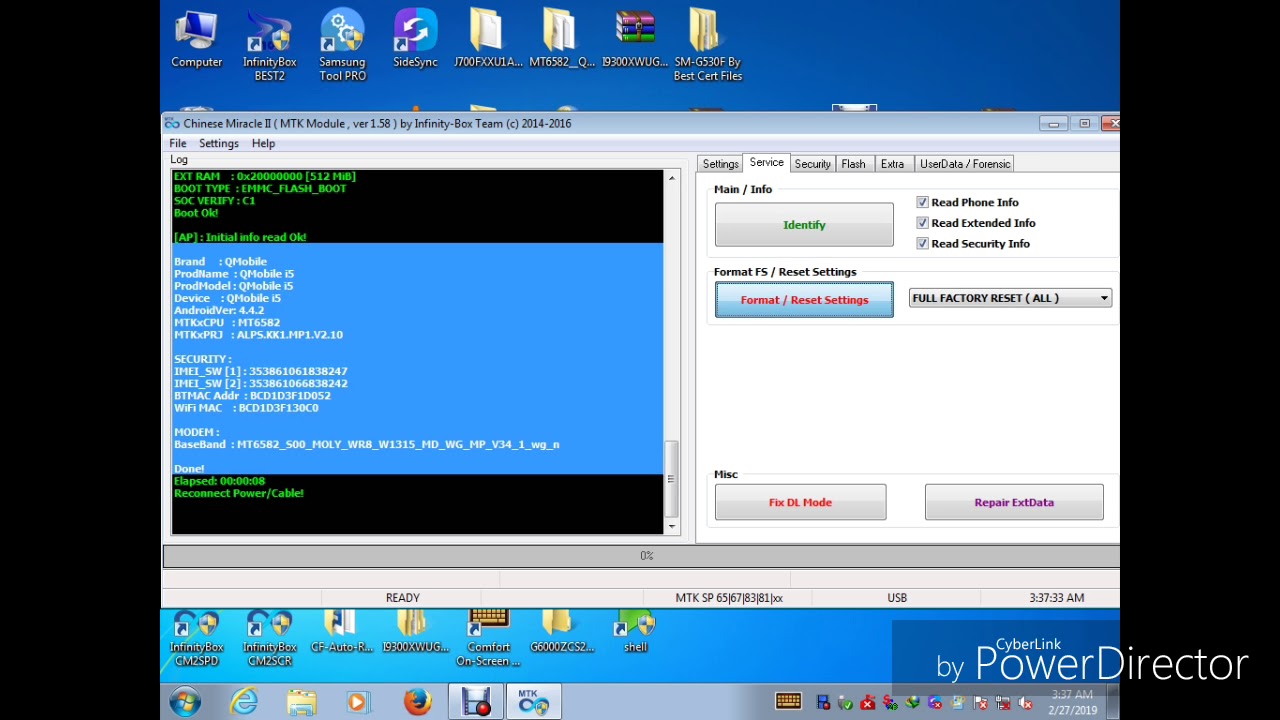Open the CF-Auto-R desktop item

tap(342, 633)
